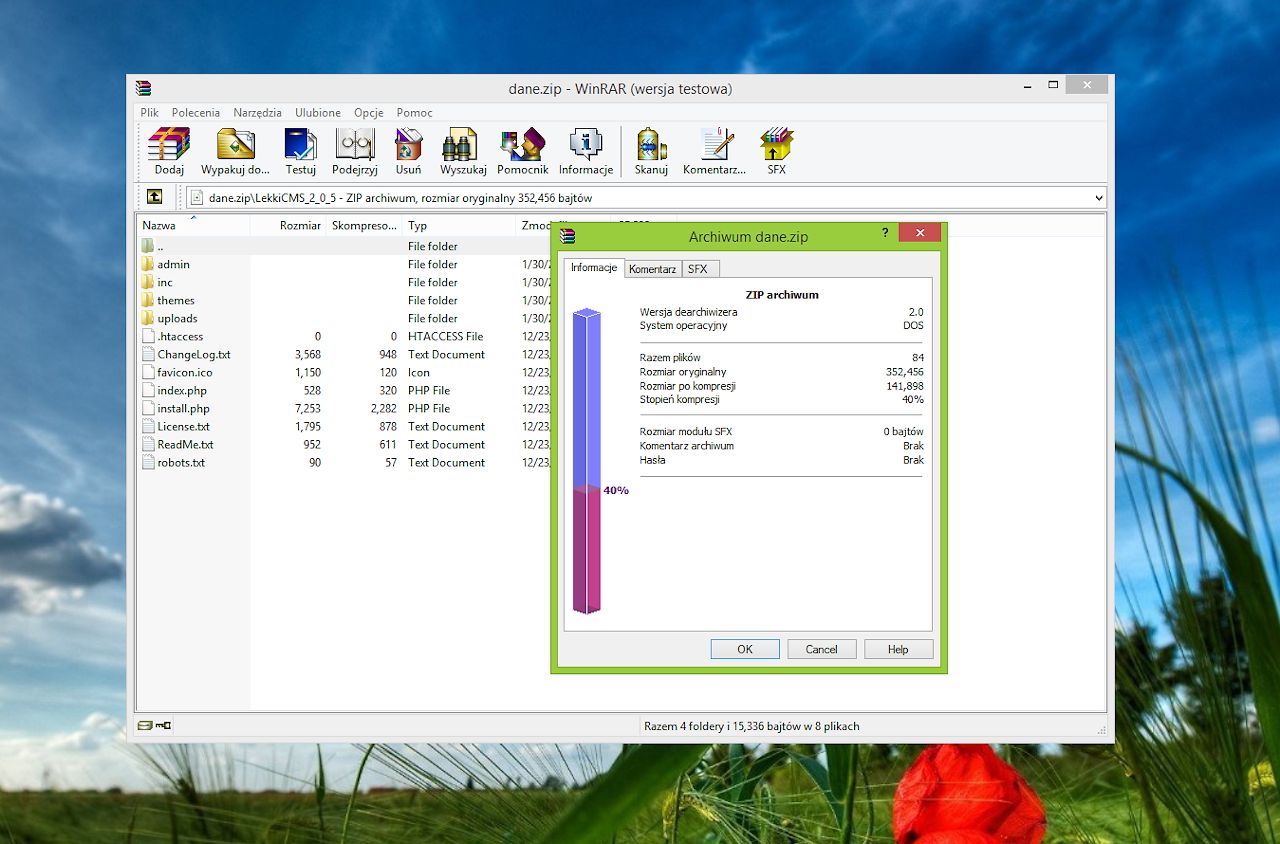
Task: Open the Polecenia menu
Action: [195, 113]
